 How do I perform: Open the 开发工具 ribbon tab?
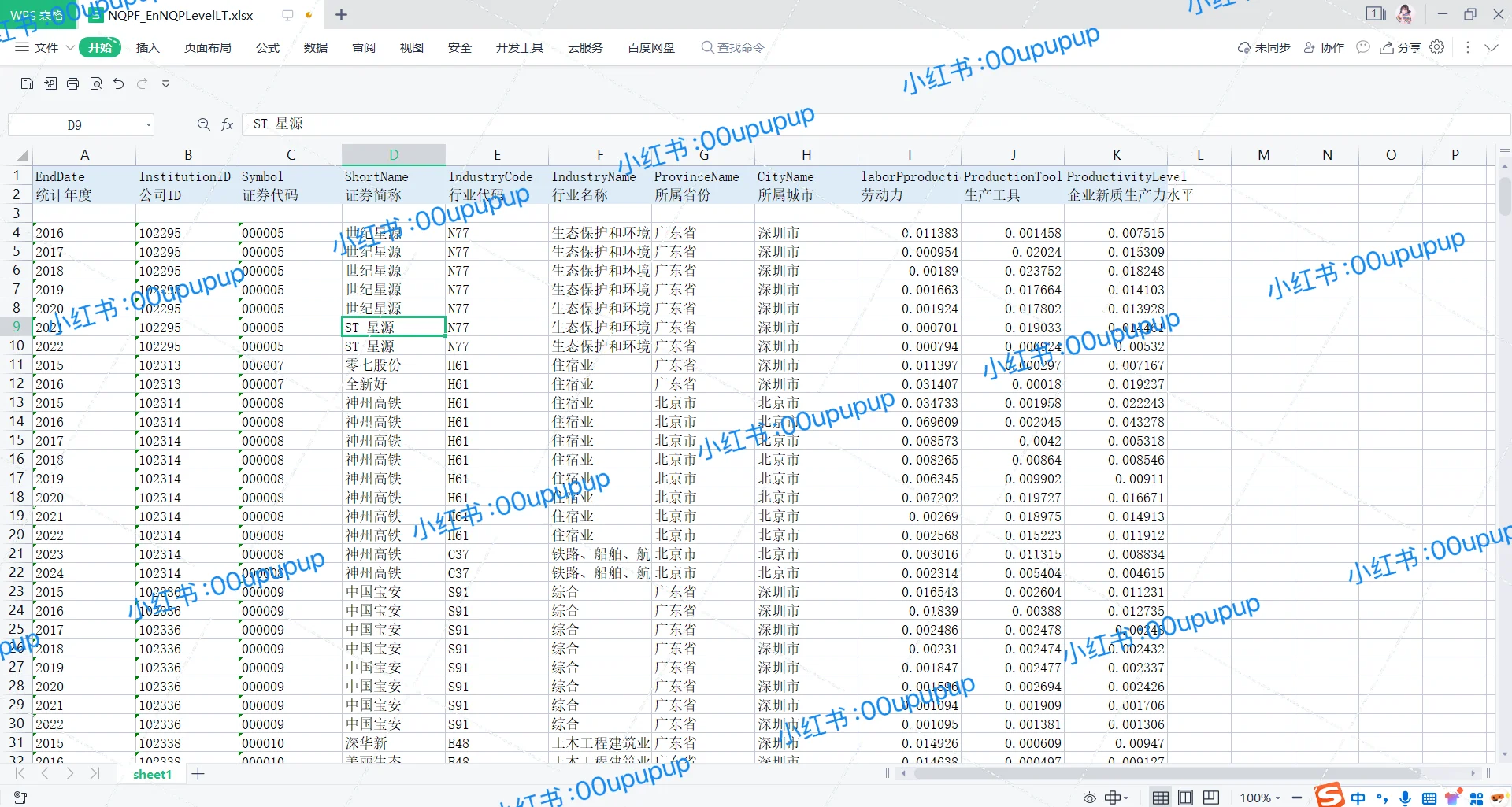click(520, 47)
